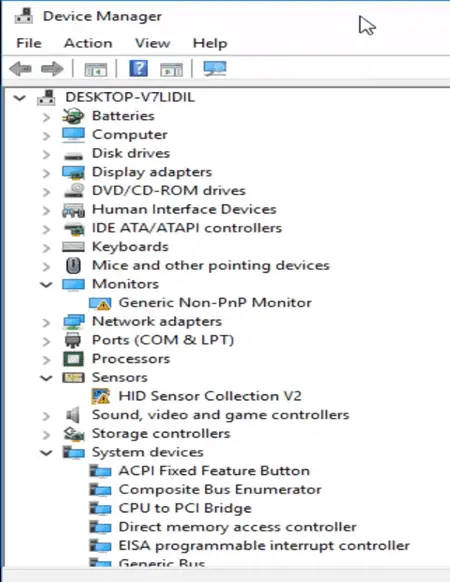Click the Ports (COM & LPT) icon
This screenshot has width=450, height=582.
(73, 340)
